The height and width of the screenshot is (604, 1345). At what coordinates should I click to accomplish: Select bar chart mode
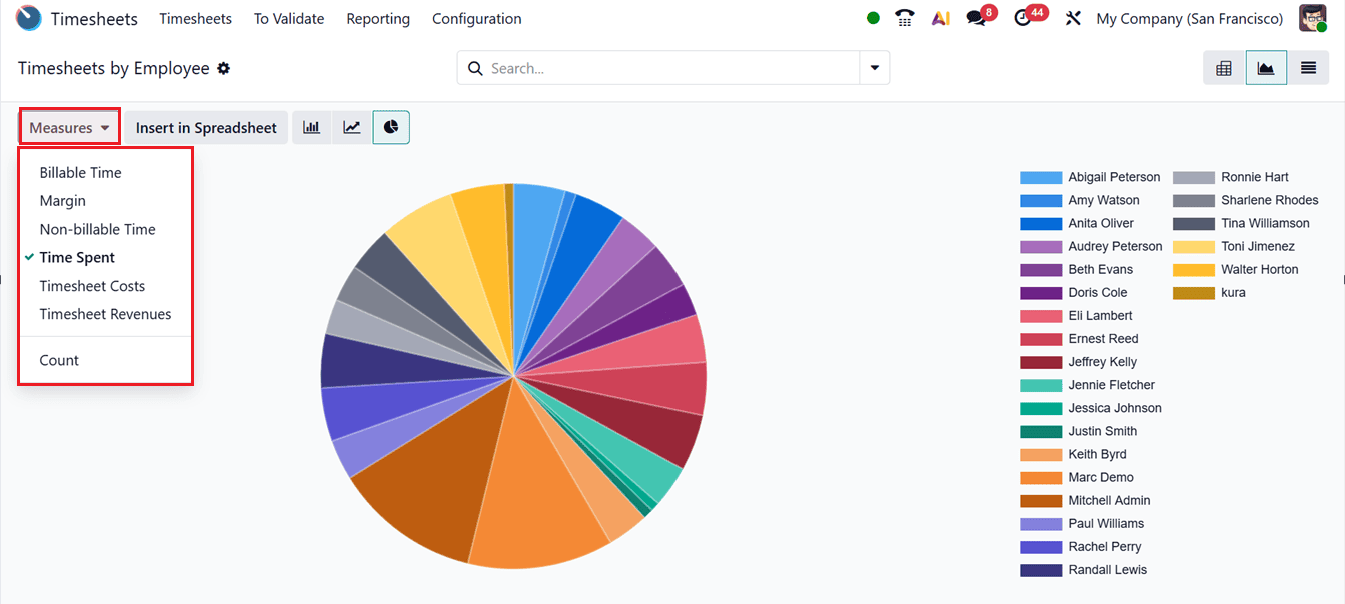pyautogui.click(x=312, y=127)
